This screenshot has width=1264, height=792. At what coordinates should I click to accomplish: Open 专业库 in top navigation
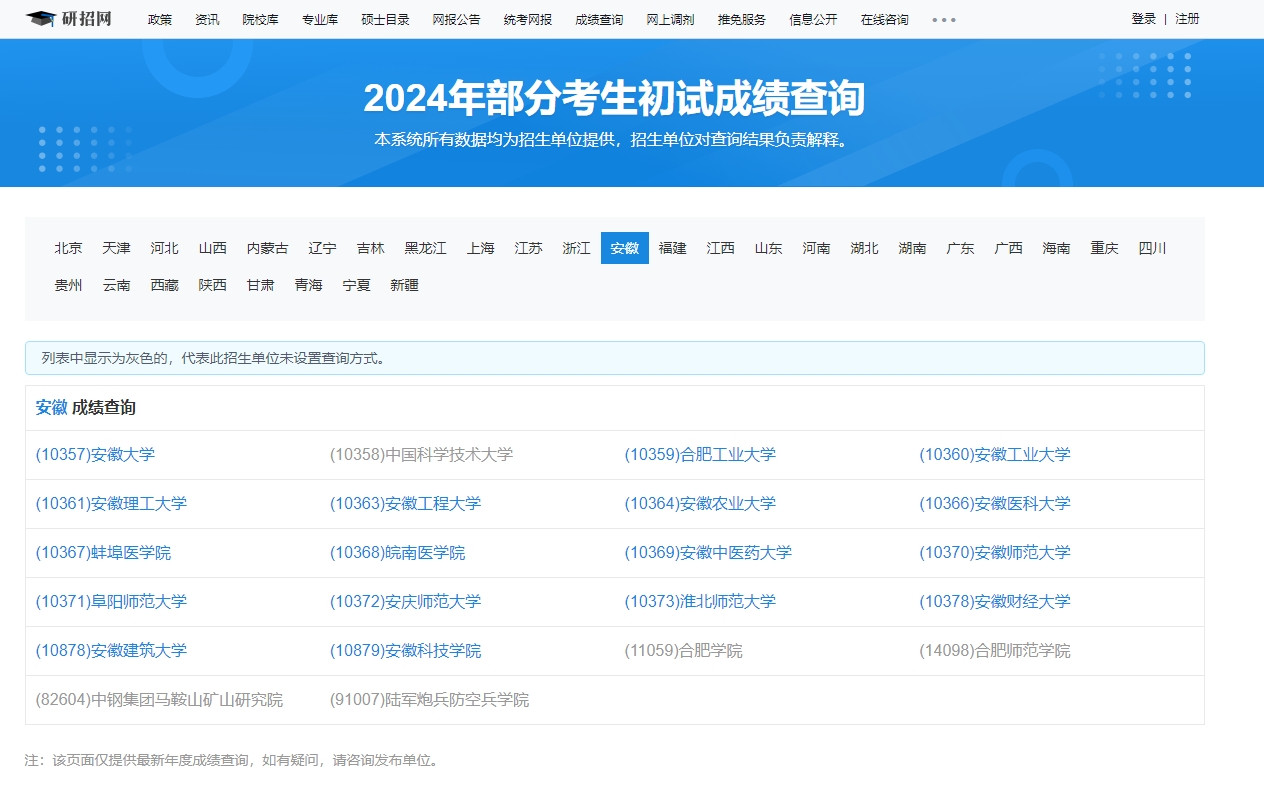[320, 19]
